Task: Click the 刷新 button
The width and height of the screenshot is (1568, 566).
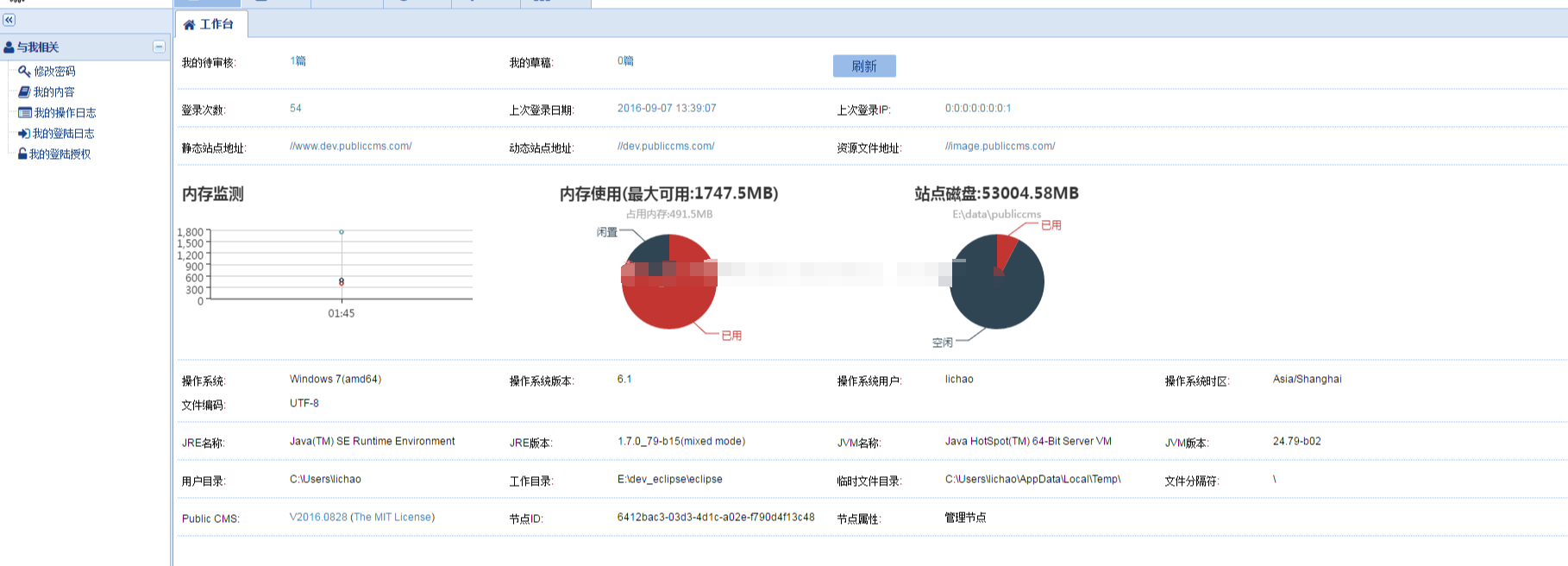Action: (x=864, y=66)
